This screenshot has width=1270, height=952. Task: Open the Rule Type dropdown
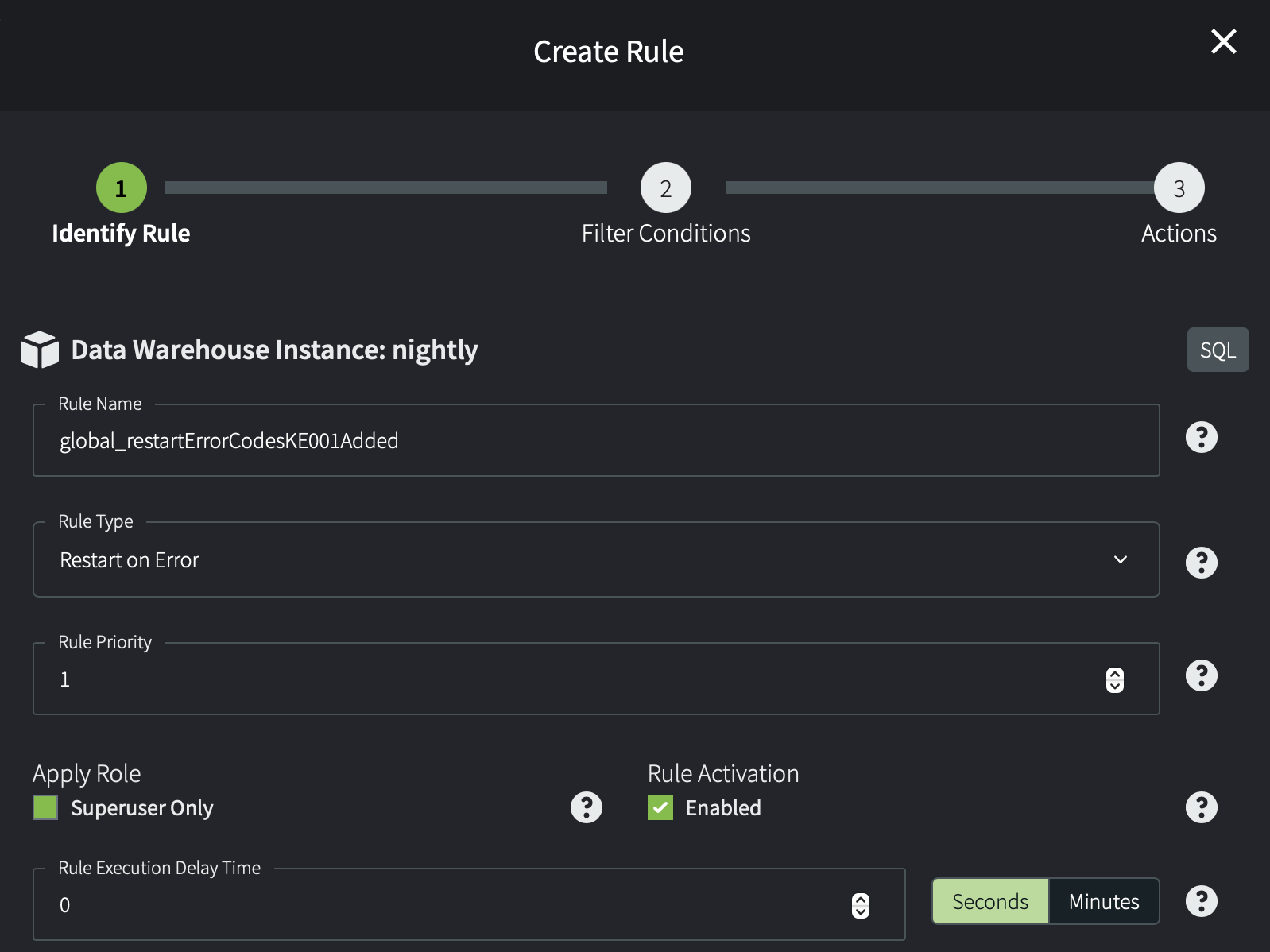click(596, 560)
